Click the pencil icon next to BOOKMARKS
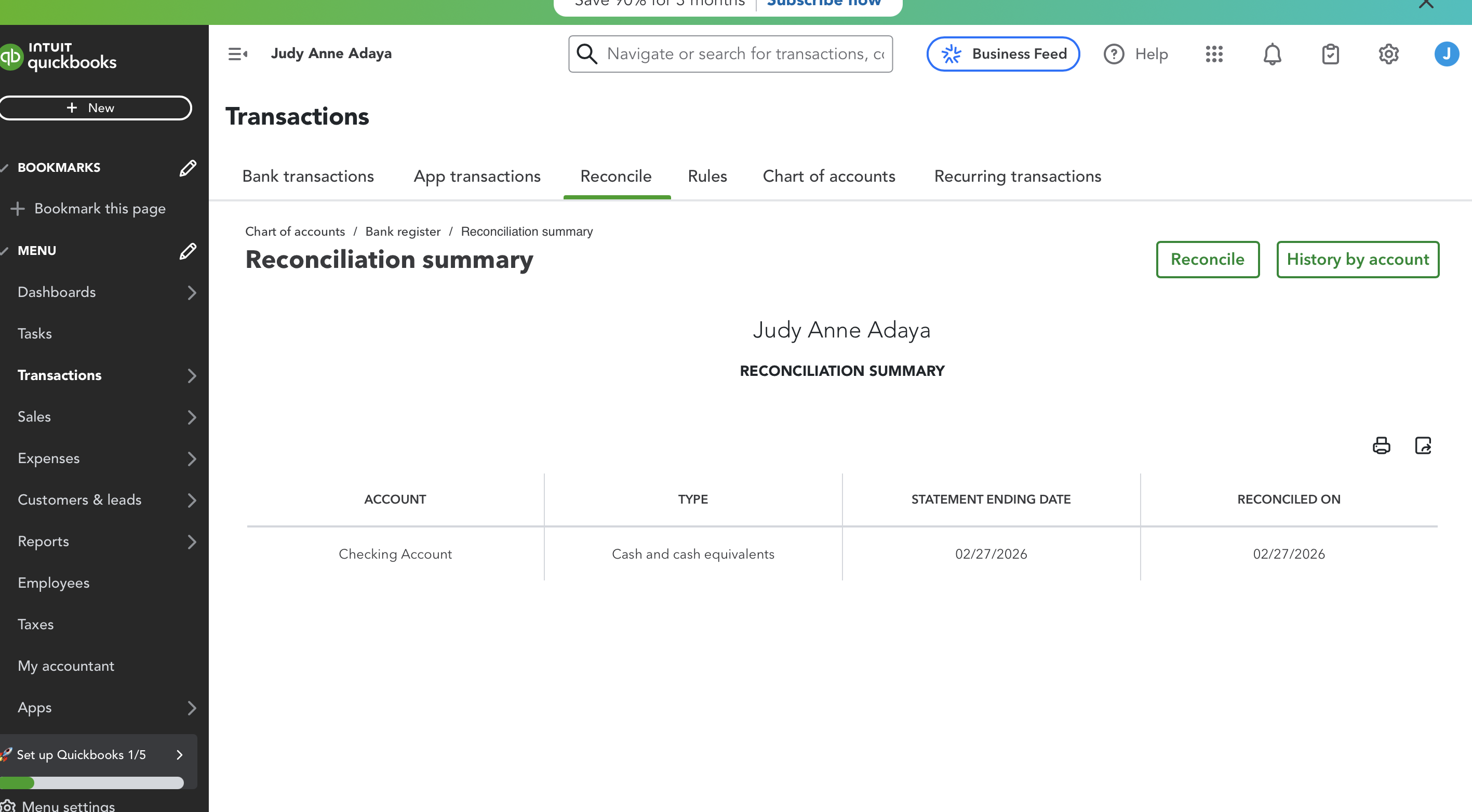 [188, 168]
